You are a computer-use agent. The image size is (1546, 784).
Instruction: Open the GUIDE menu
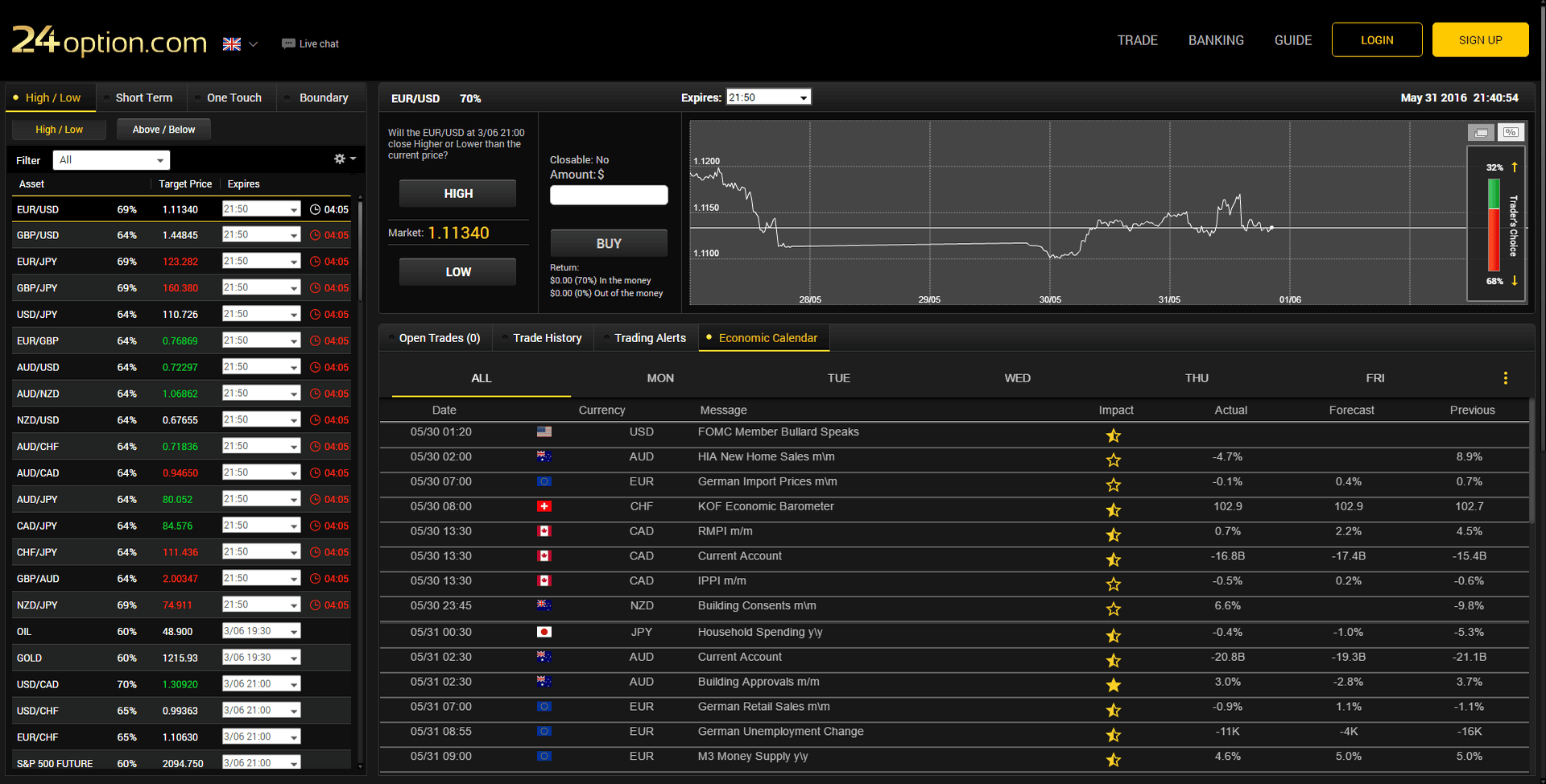[1293, 40]
